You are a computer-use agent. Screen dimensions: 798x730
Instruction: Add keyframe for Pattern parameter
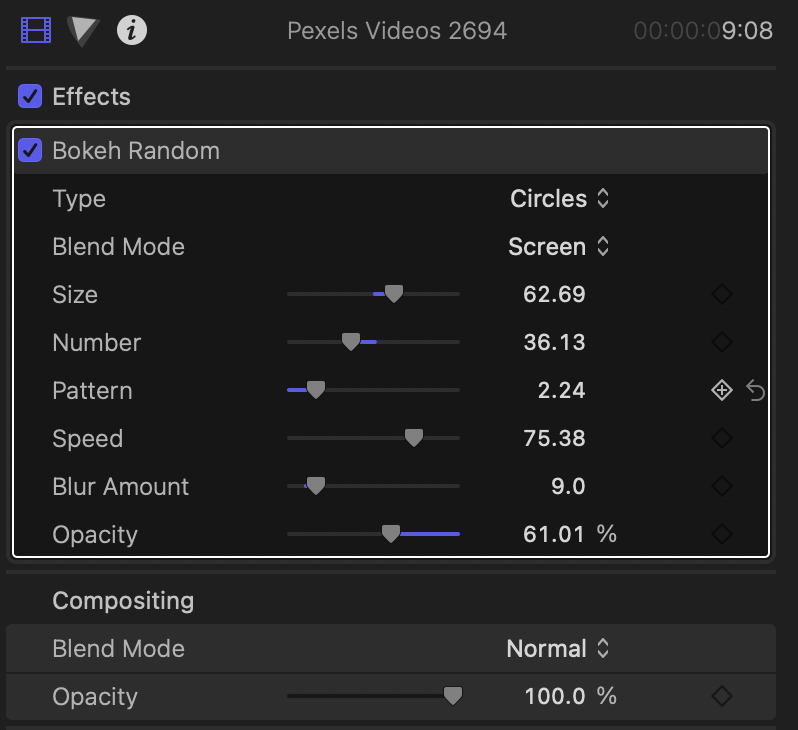pos(722,390)
